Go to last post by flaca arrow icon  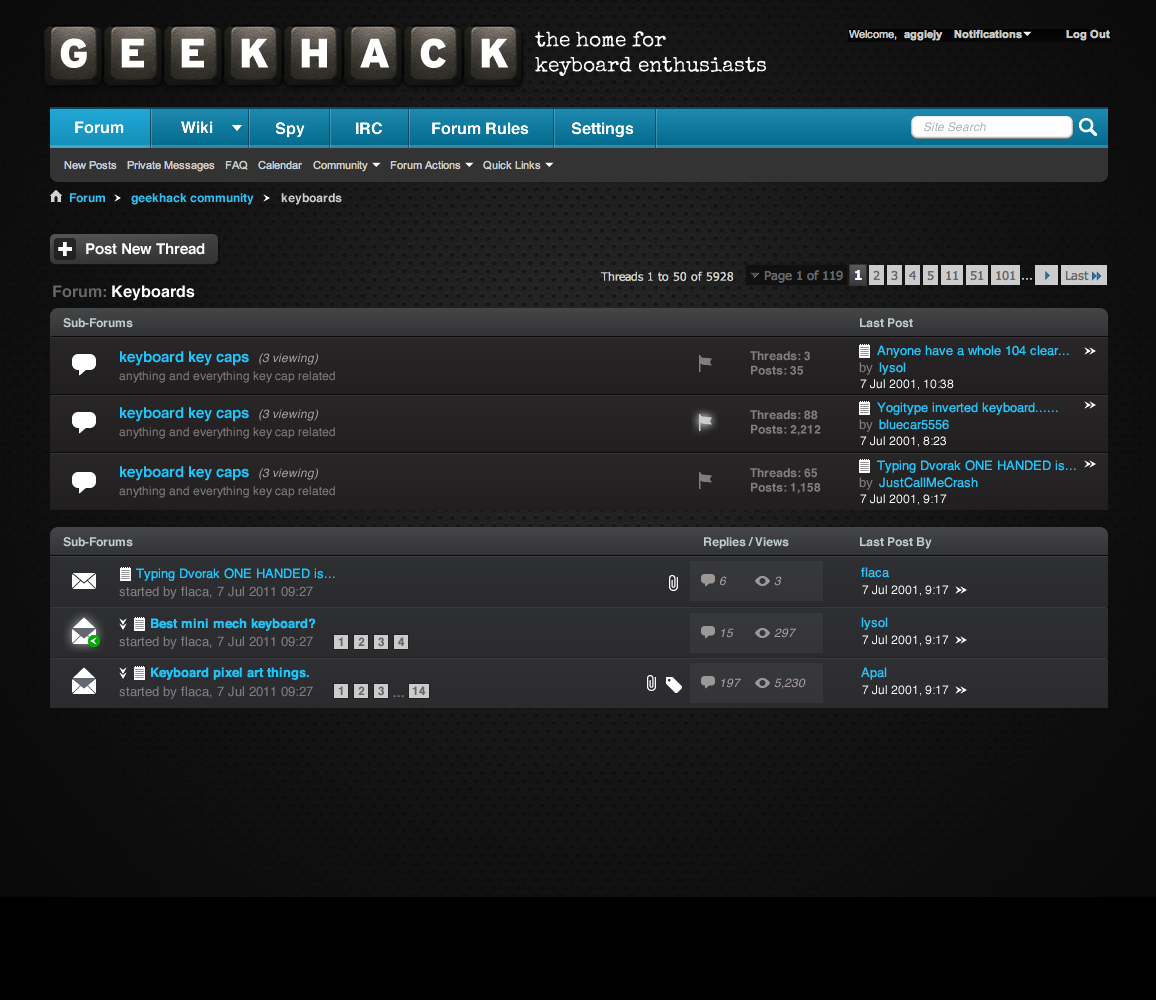point(961,590)
